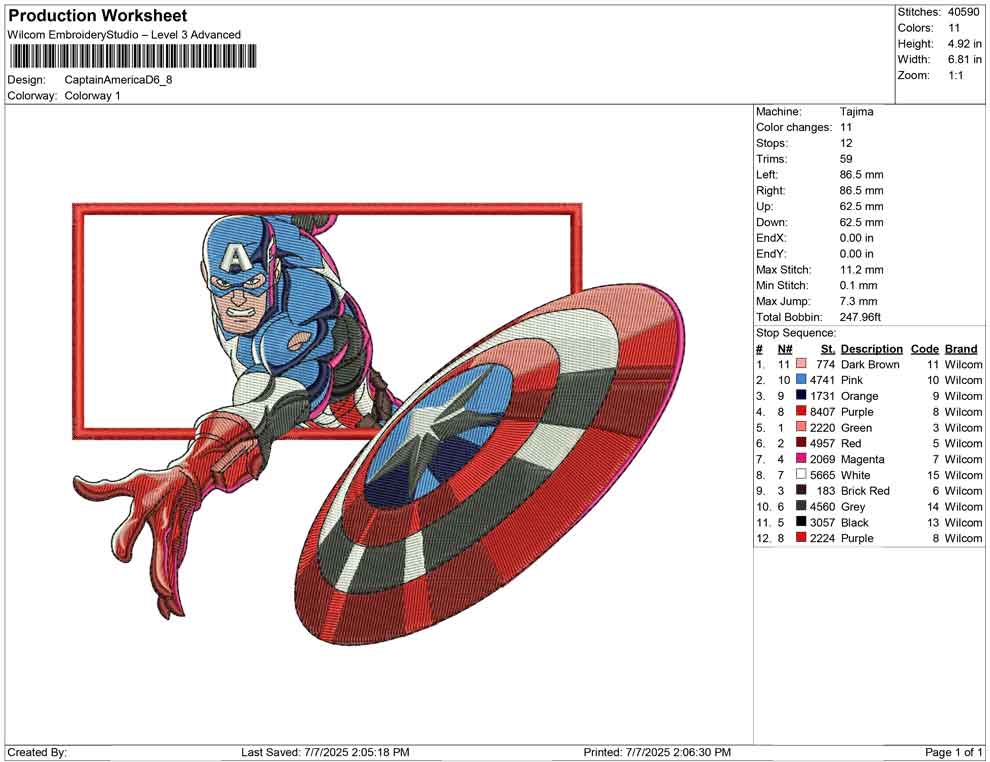This screenshot has width=990, height=762.
Task: Click the design barcode
Action: pos(132,55)
